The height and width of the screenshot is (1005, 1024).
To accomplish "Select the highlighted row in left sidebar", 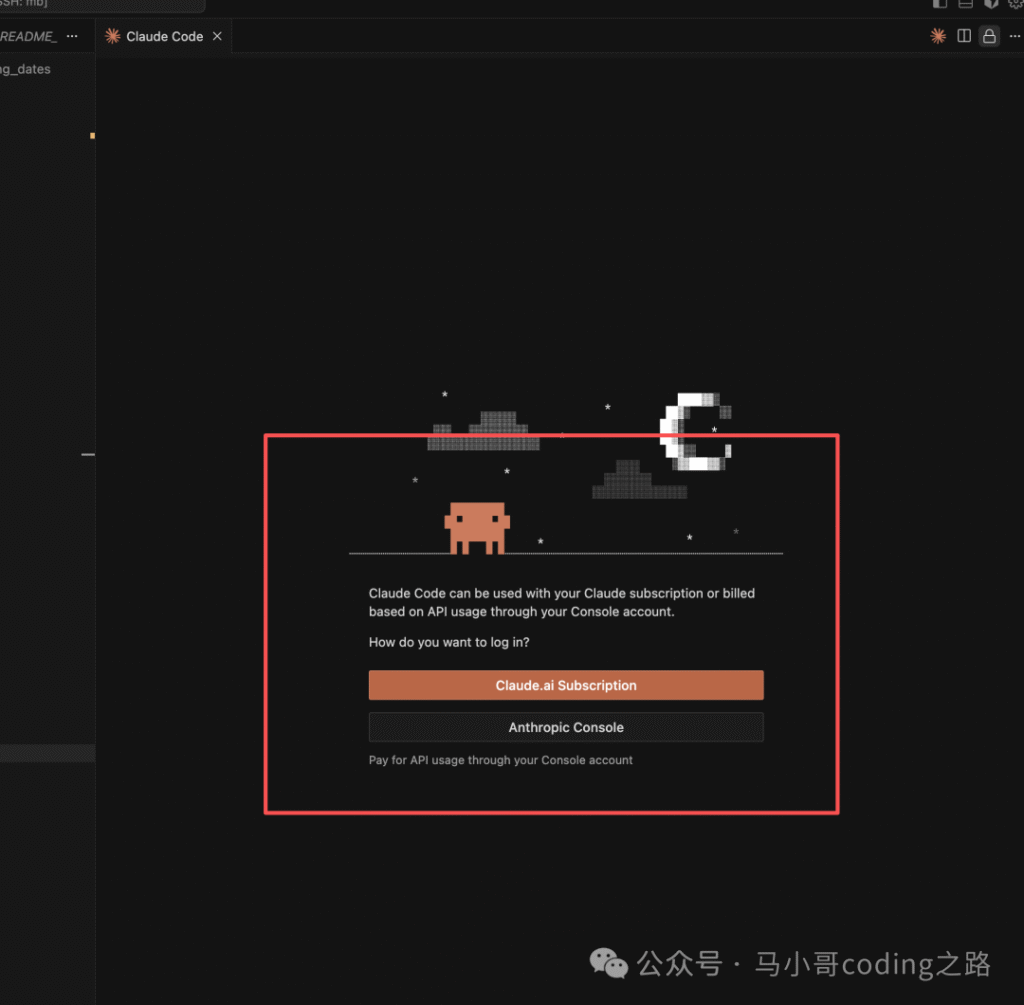I will pyautogui.click(x=47, y=753).
